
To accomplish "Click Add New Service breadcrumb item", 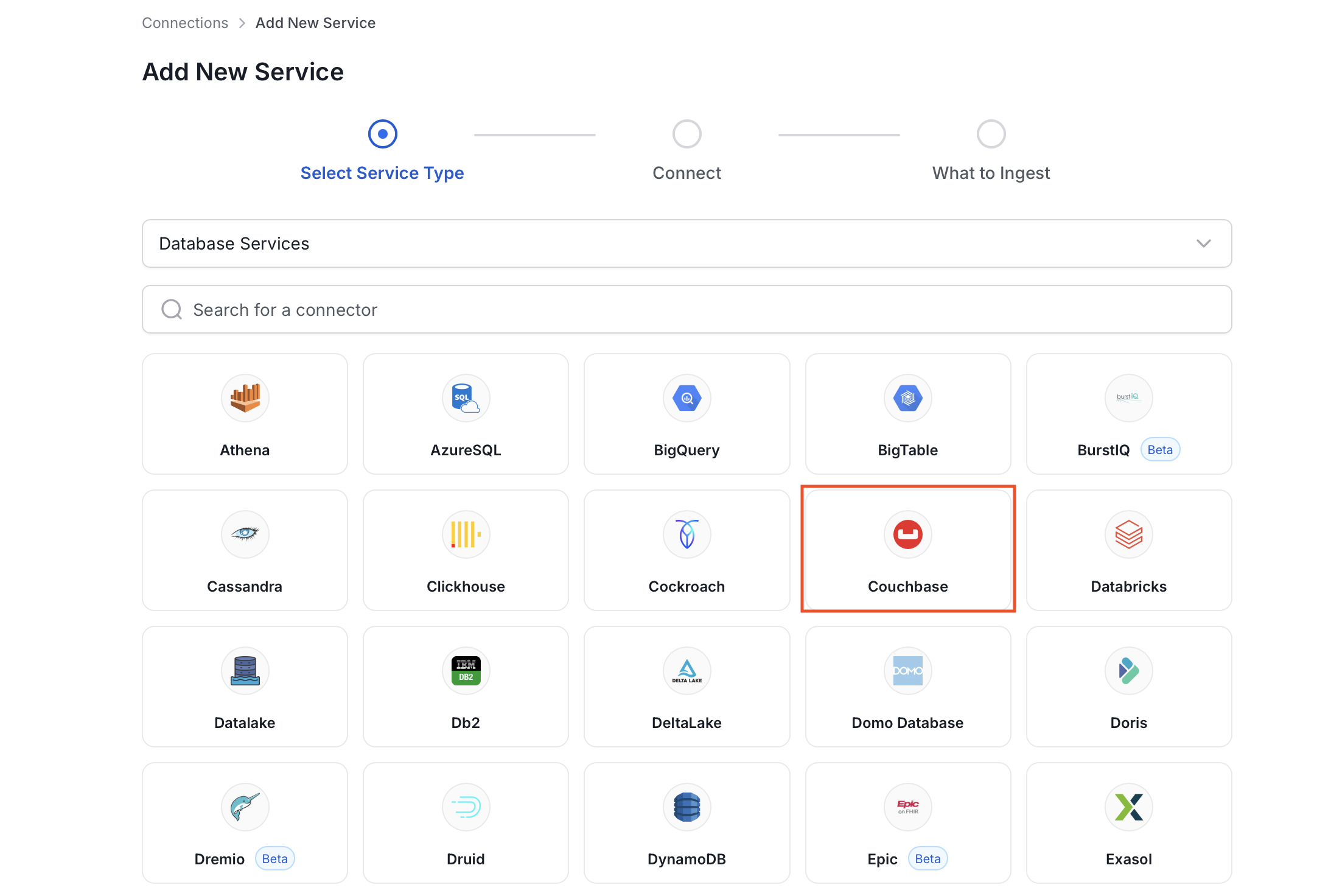I will (315, 23).
